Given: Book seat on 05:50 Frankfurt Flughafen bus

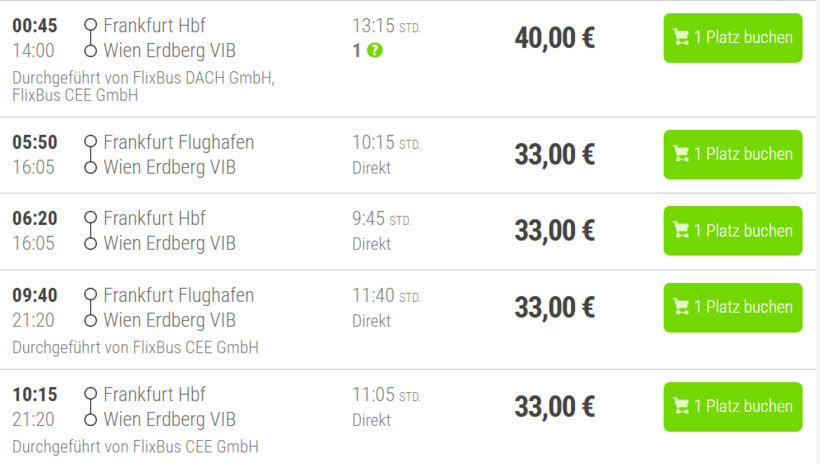Looking at the screenshot, I should (x=733, y=154).
